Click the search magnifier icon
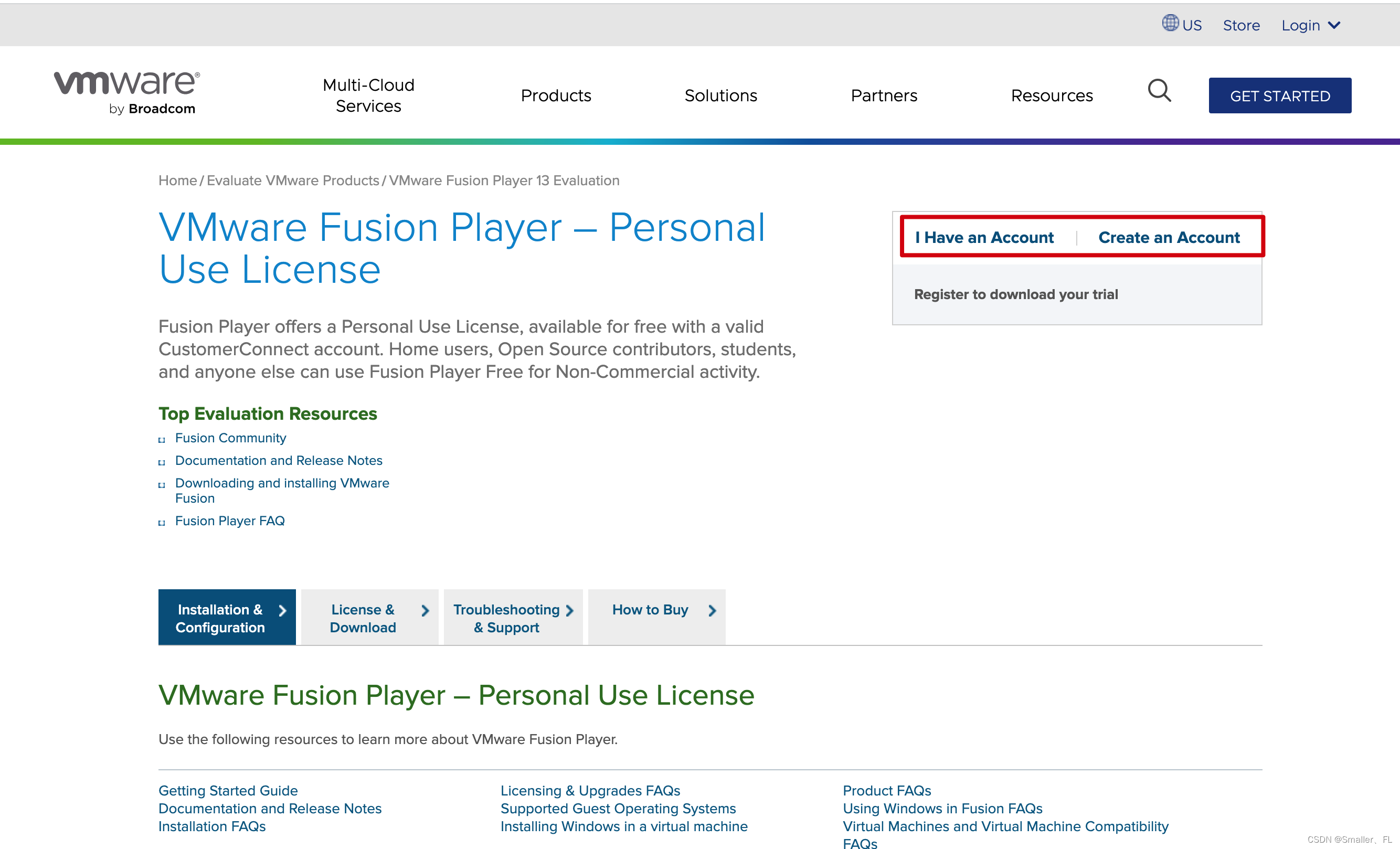This screenshot has width=1400, height=849. click(x=1159, y=91)
